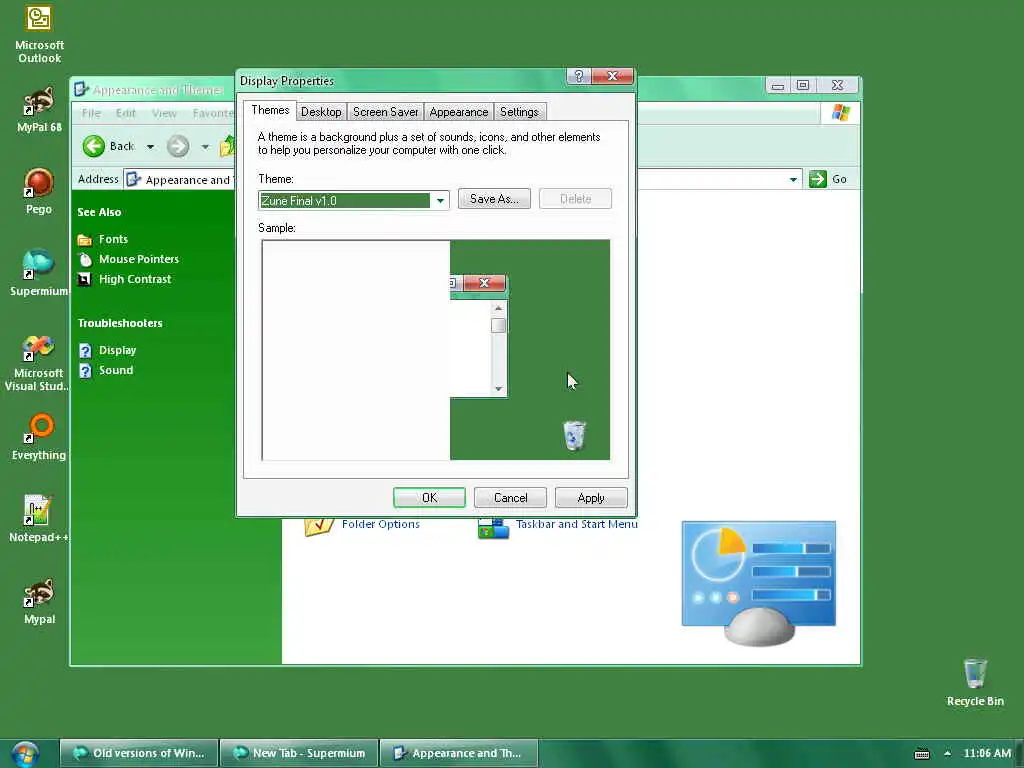The width and height of the screenshot is (1024, 768).
Task: Open the Forward button history dropdown arrow
Action: pyautogui.click(x=205, y=147)
